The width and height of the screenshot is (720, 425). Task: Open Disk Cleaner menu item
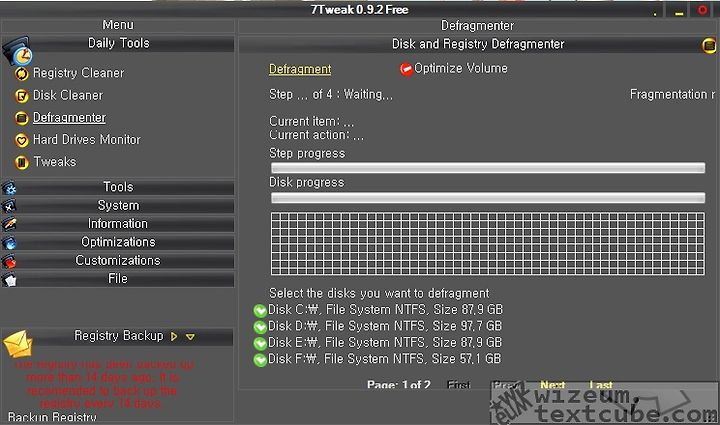coord(68,95)
